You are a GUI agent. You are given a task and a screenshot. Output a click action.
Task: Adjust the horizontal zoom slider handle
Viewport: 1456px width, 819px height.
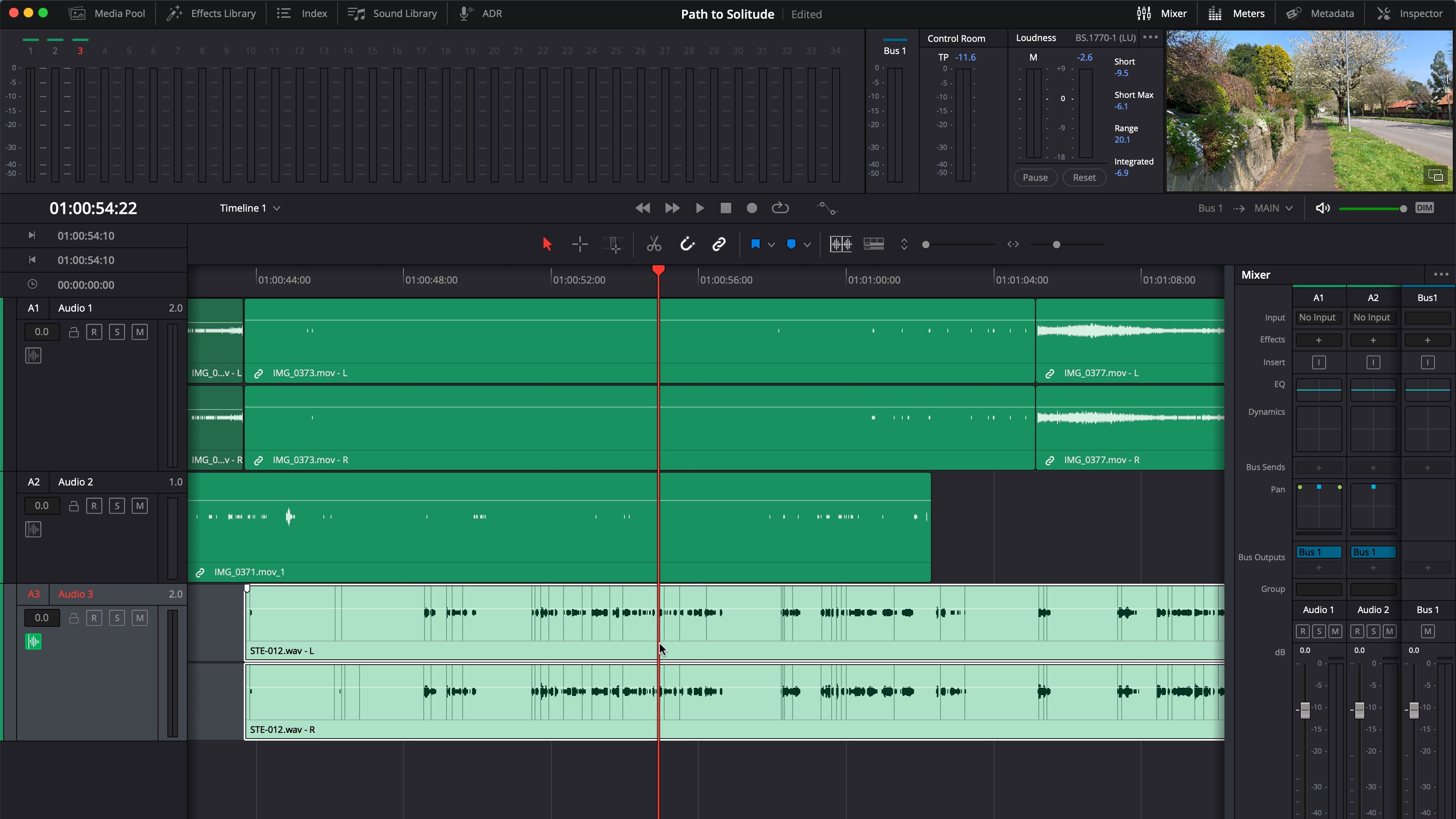coord(1056,245)
